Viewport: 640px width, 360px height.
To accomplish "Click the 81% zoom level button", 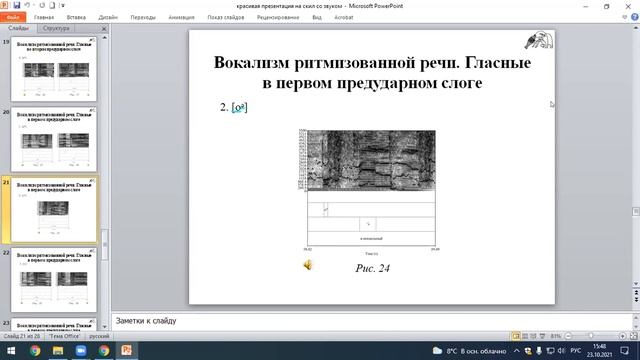I will coord(555,336).
